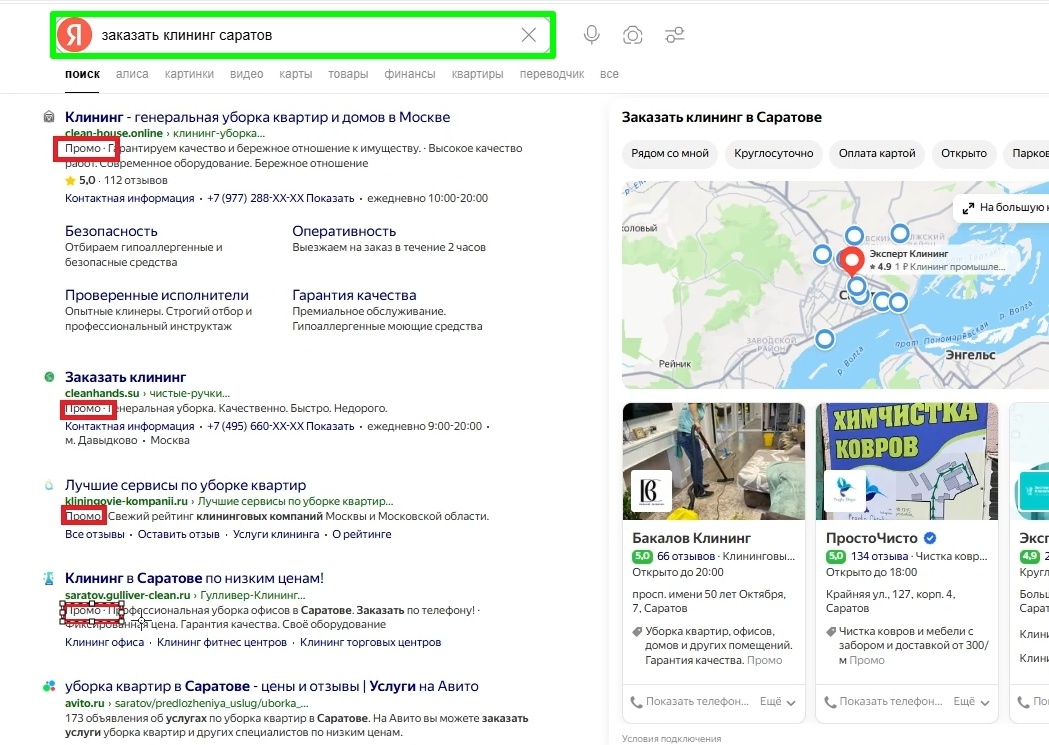Click expand arrows icon on map
Screen dimensions: 1049x745
(968, 208)
